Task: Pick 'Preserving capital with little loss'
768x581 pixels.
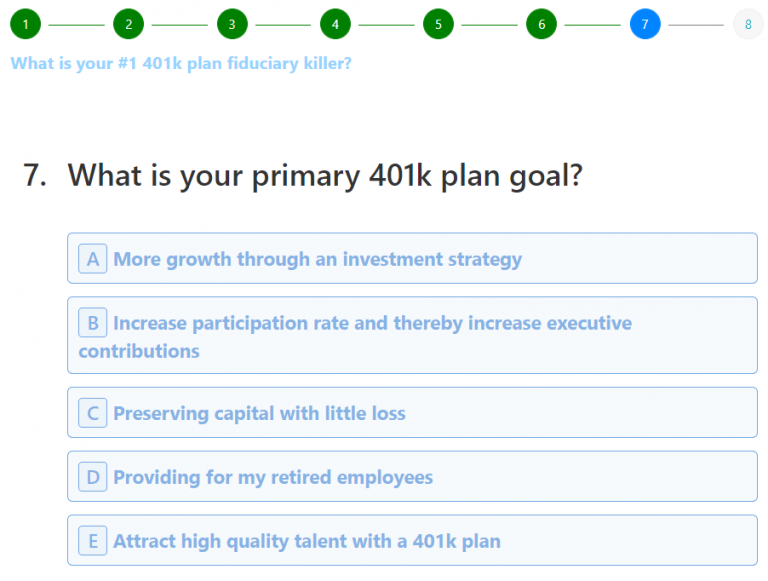Action: pos(412,413)
